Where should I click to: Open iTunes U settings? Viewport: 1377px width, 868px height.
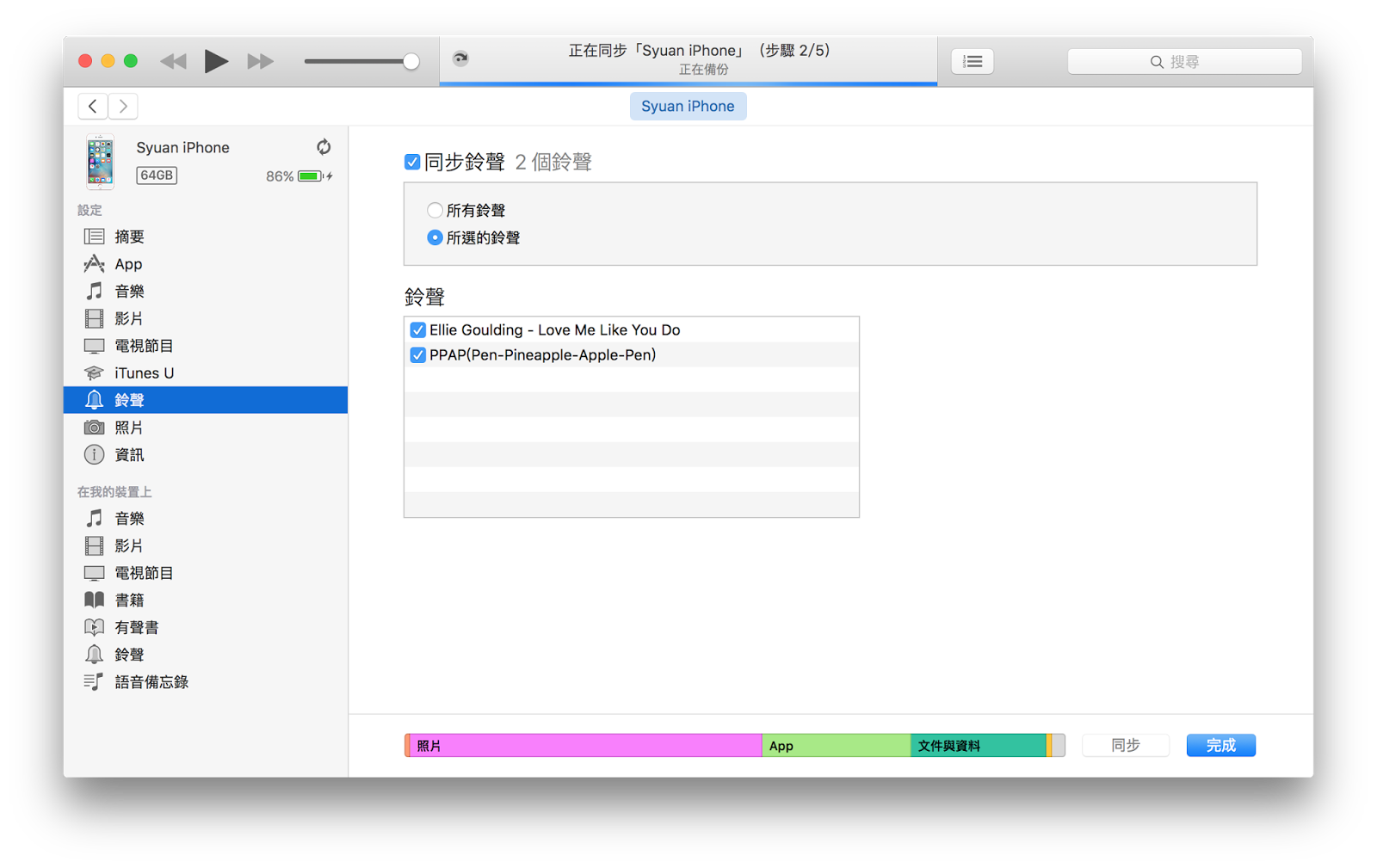tap(206, 372)
